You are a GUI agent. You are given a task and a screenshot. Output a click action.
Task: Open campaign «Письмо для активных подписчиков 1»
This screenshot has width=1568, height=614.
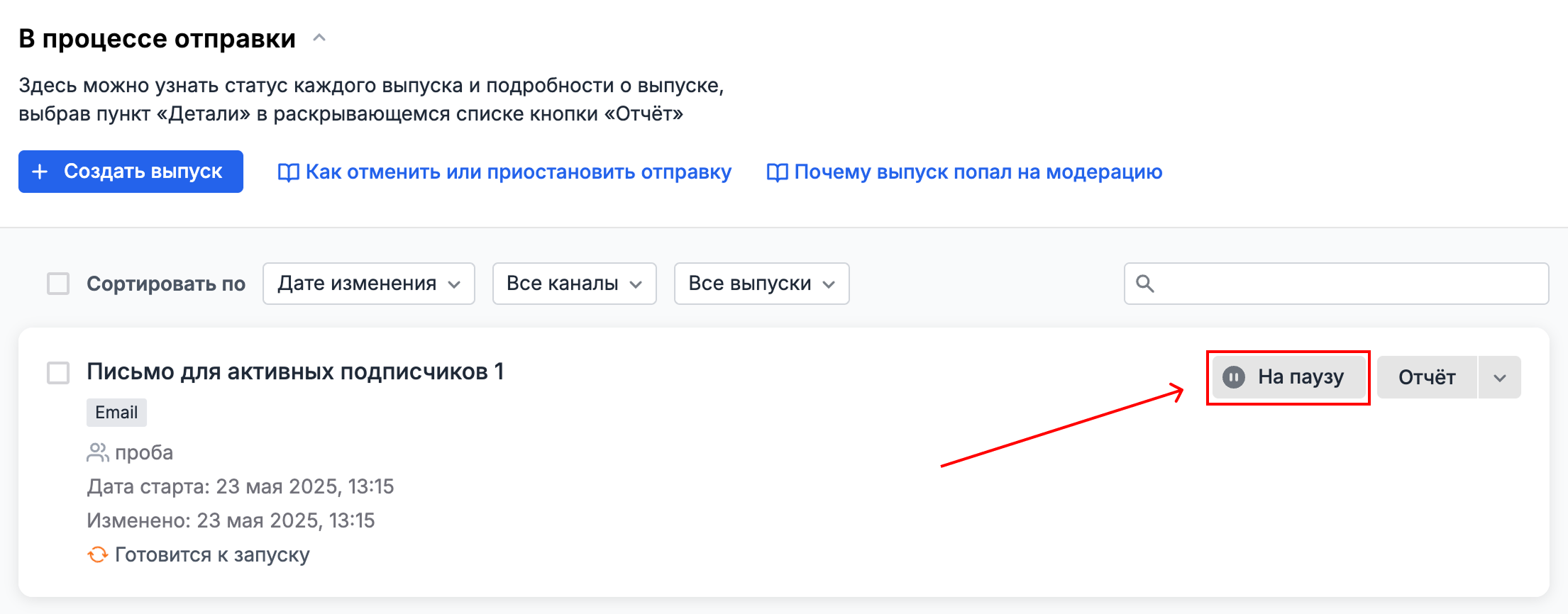pyautogui.click(x=295, y=372)
